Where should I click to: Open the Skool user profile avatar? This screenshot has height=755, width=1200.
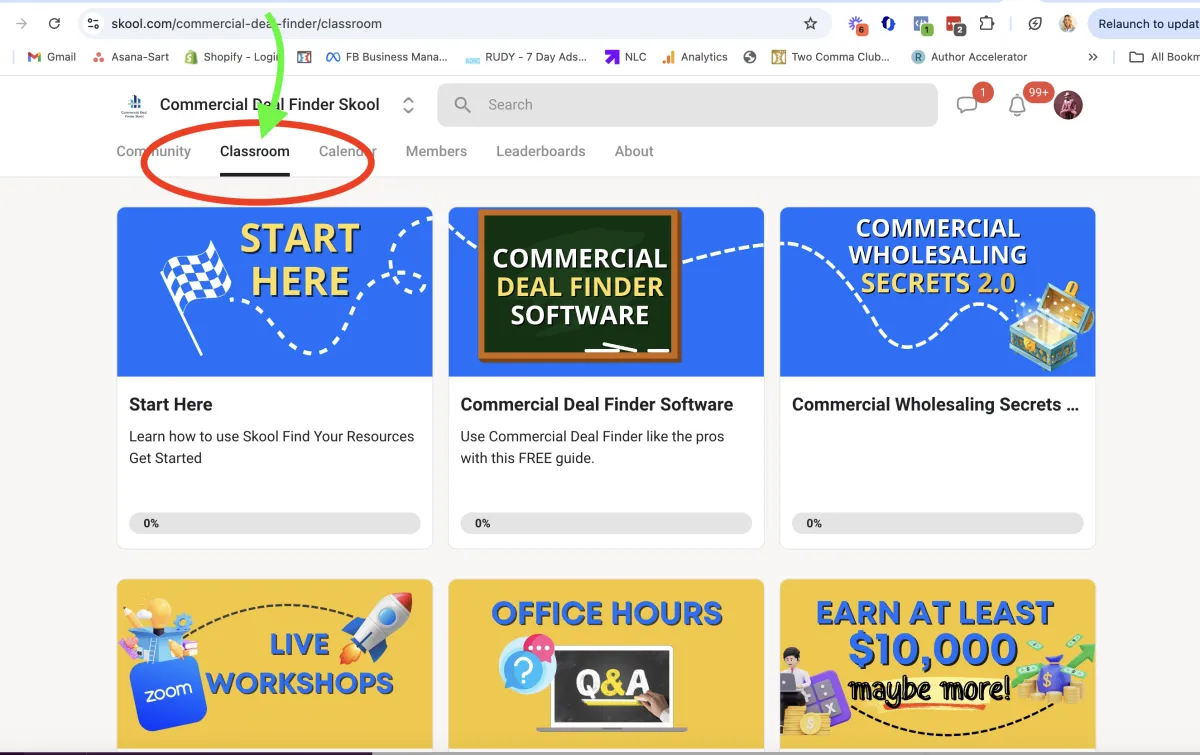(1068, 104)
